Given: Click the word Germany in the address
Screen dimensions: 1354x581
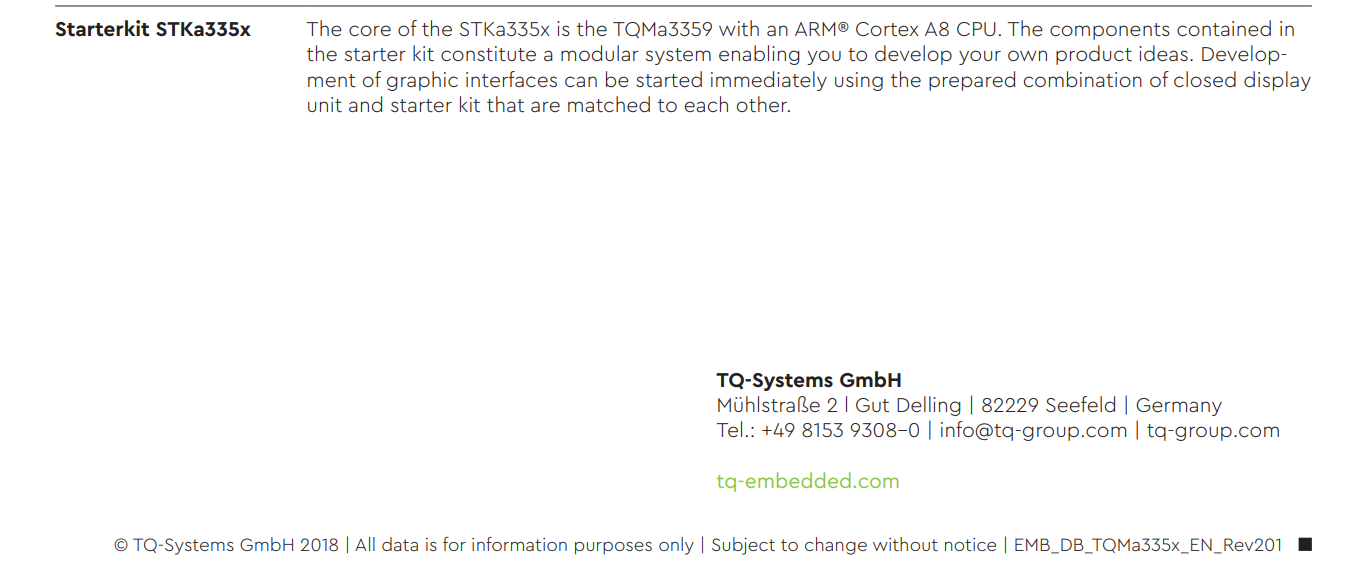Looking at the screenshot, I should point(1179,406).
